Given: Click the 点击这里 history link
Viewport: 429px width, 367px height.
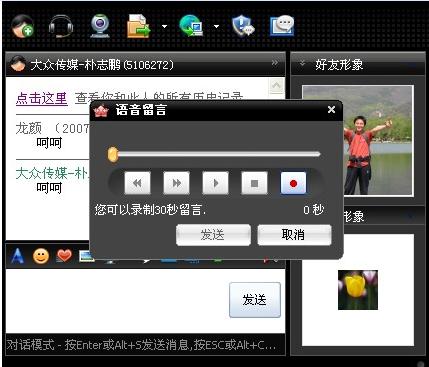Looking at the screenshot, I should [x=42, y=98].
